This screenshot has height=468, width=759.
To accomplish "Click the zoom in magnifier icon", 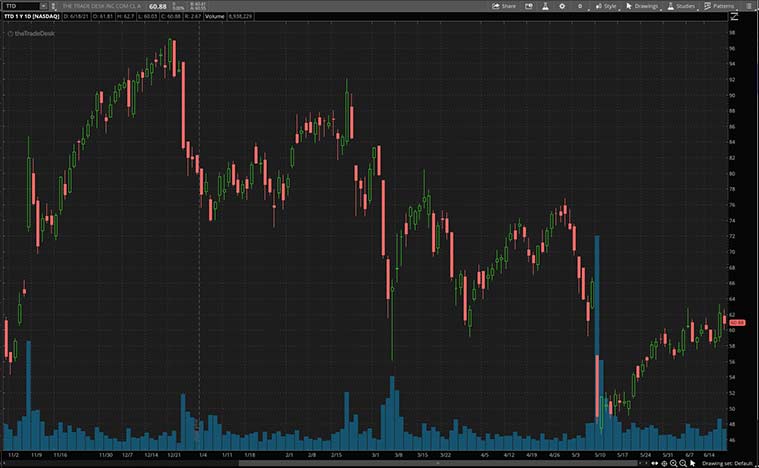I will click(x=673, y=463).
